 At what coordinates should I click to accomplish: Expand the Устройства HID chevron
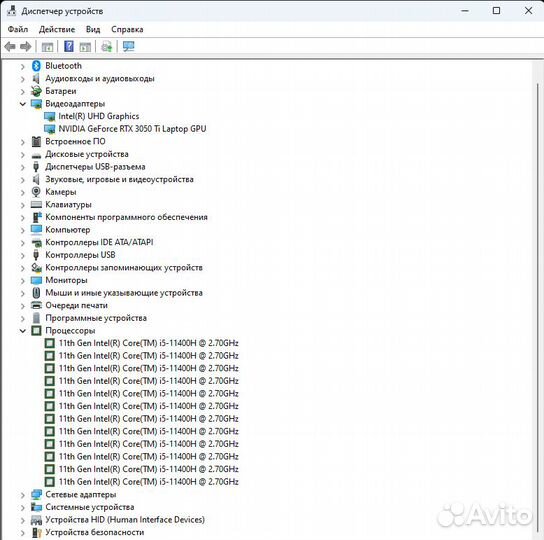click(23, 520)
